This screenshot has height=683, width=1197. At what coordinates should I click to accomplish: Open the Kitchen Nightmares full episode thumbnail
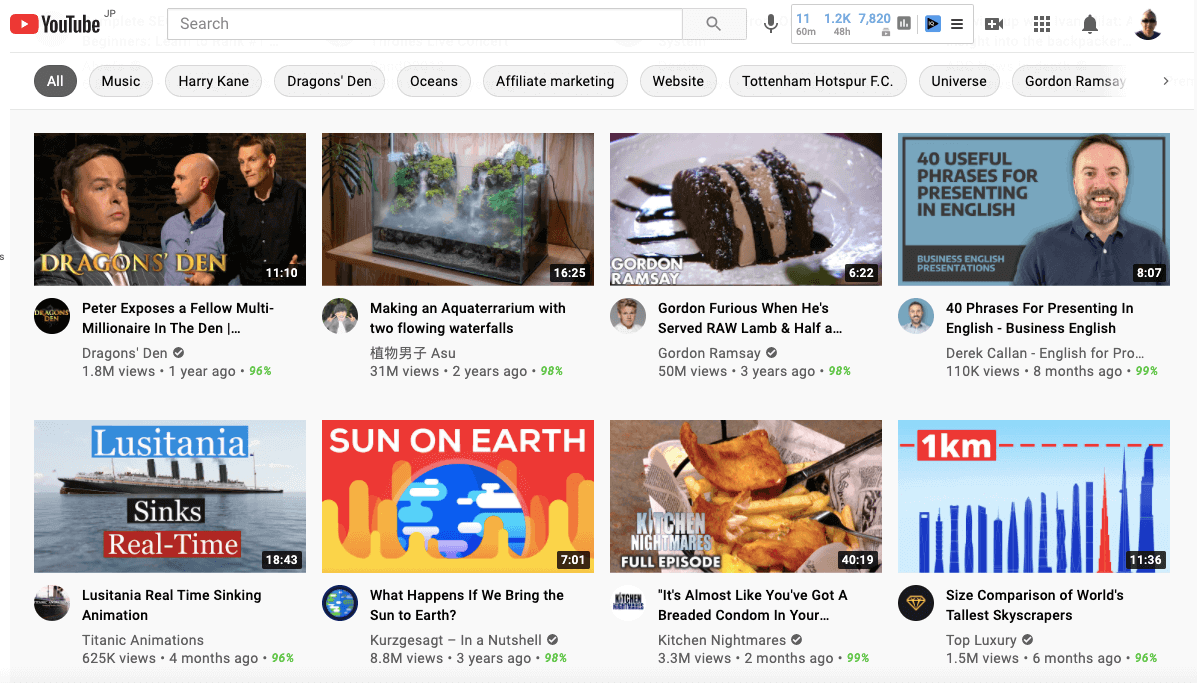tap(745, 496)
